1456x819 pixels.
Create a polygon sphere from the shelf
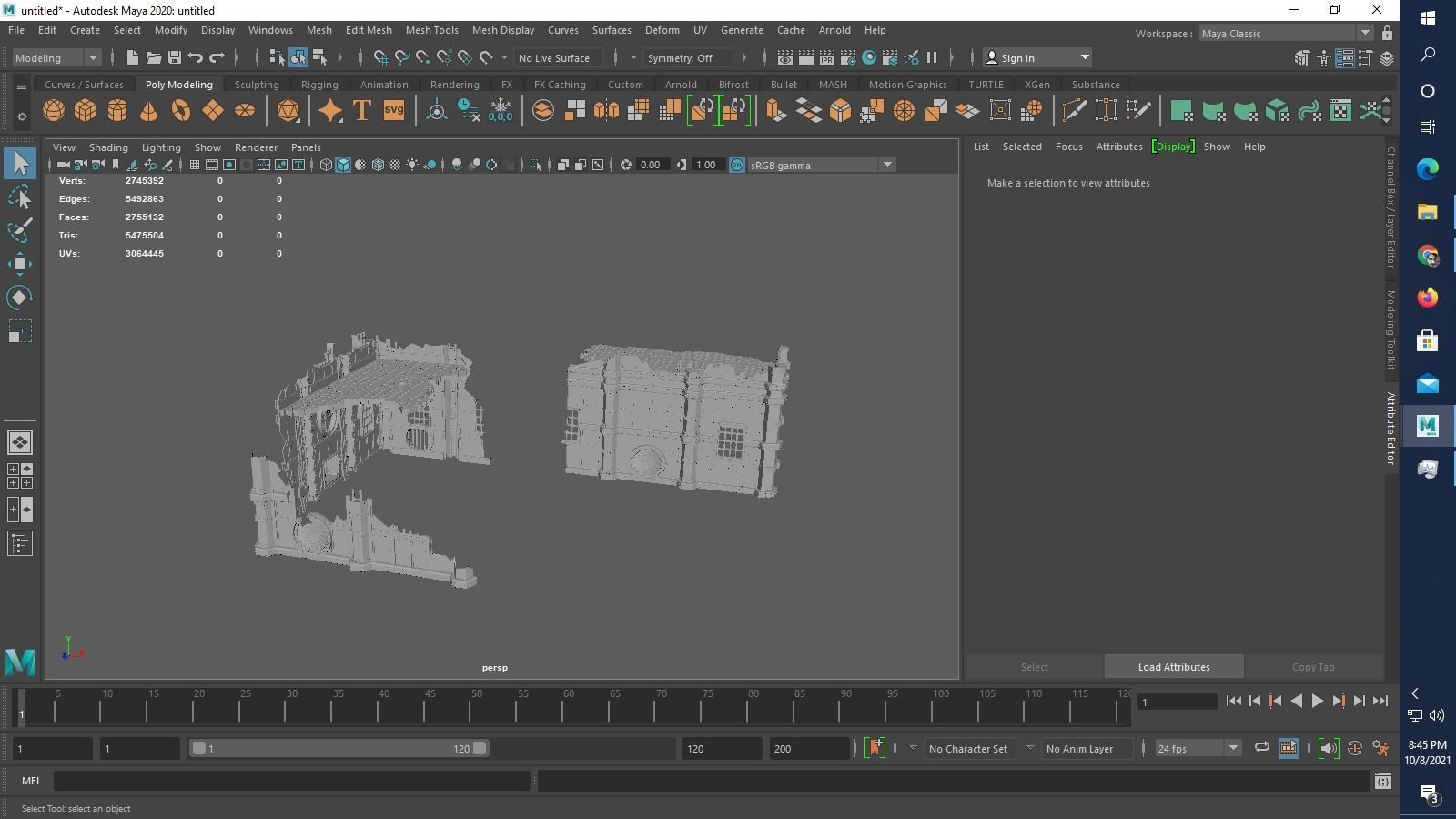click(54, 111)
